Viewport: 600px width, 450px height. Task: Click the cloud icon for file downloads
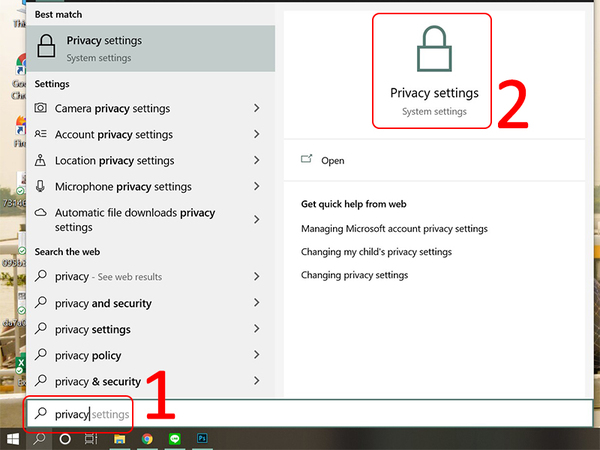pyautogui.click(x=41, y=212)
